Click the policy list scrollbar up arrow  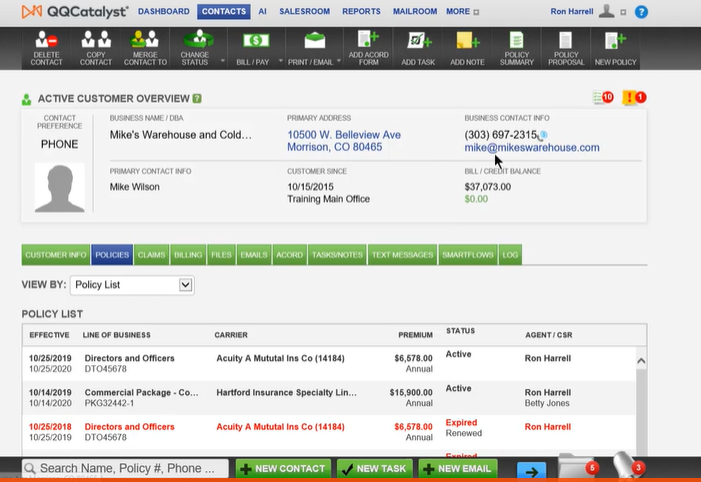[641, 360]
